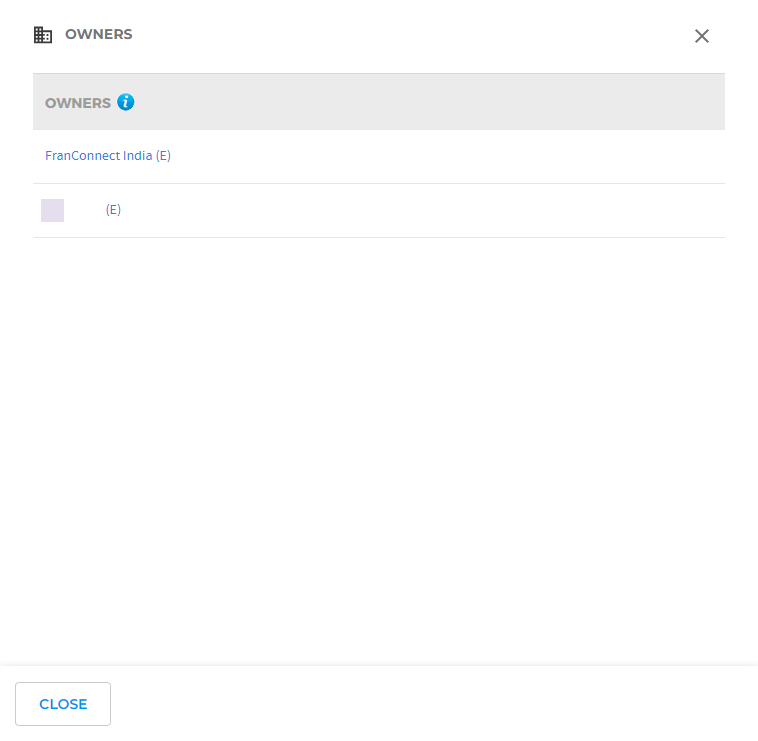Hit the X in the top-right corner

pyautogui.click(x=702, y=36)
